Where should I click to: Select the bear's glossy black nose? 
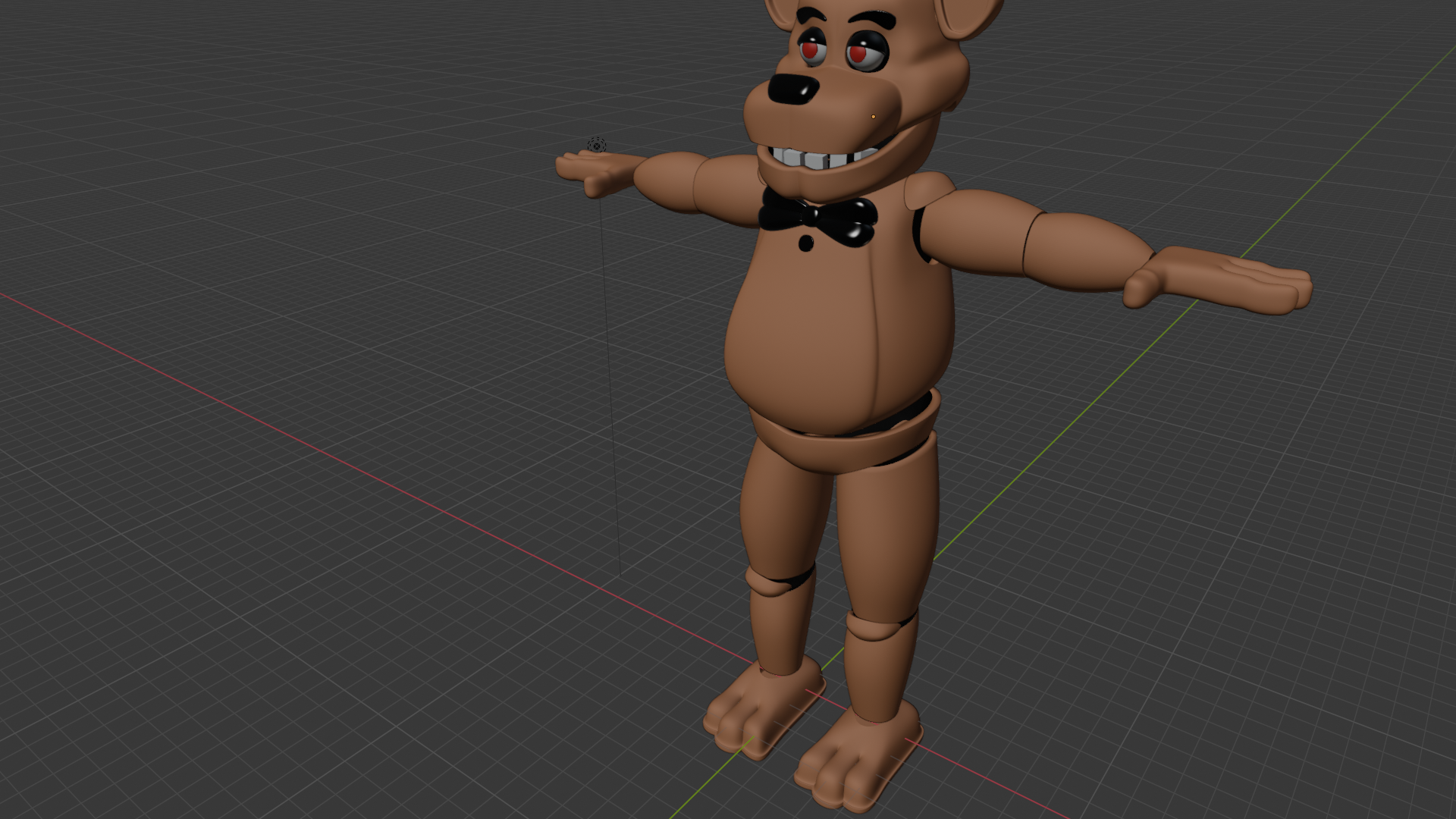click(792, 89)
